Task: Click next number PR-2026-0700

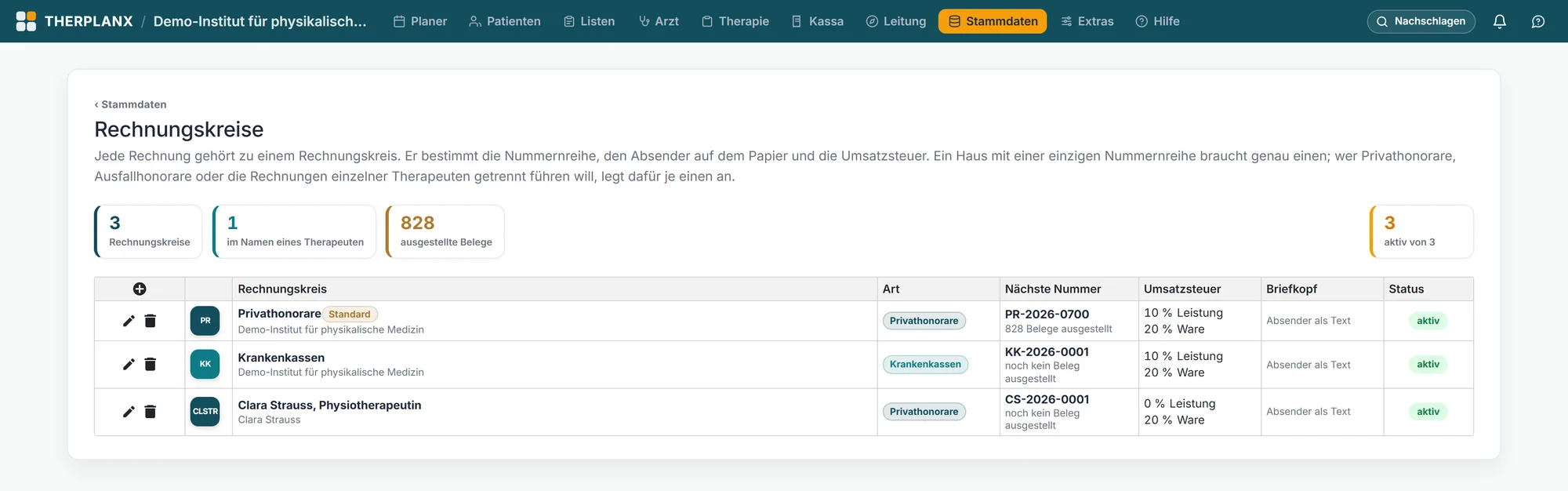Action: click(x=1047, y=314)
